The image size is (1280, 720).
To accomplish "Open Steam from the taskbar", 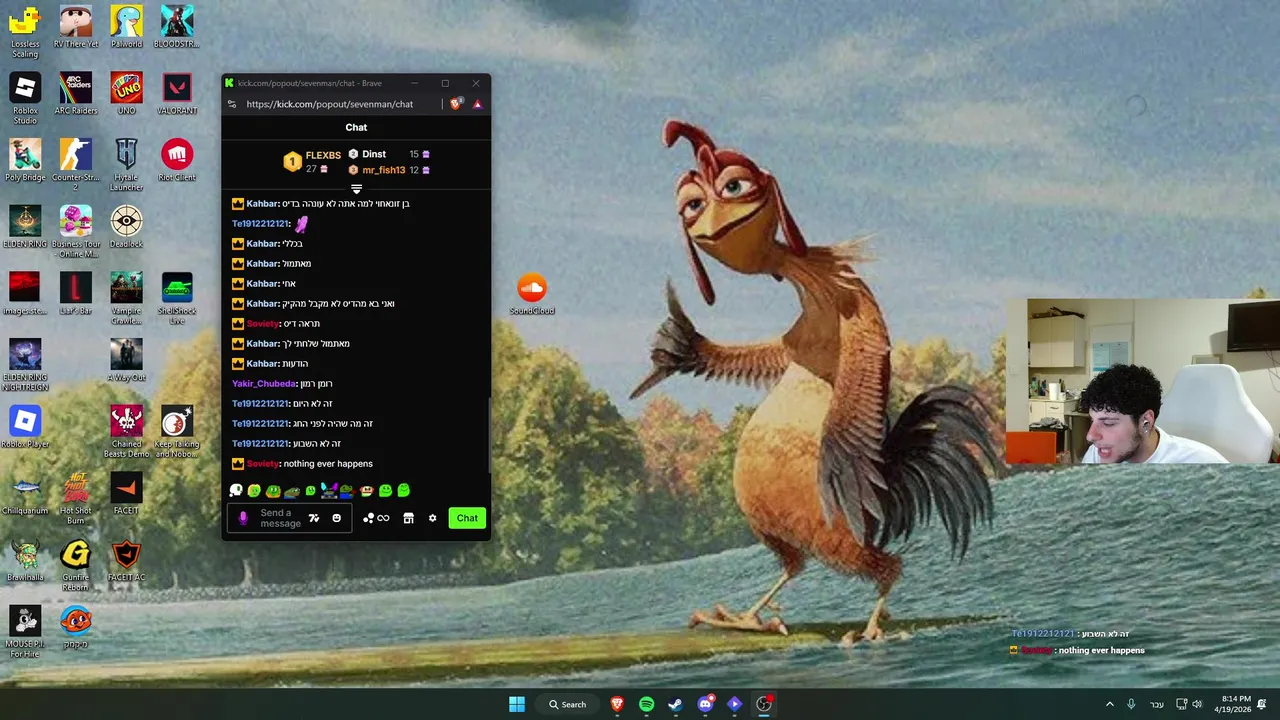I will click(675, 704).
